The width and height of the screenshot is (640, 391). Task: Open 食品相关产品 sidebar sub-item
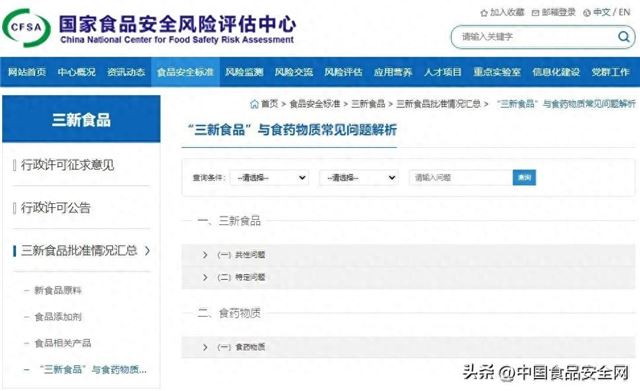[x=63, y=343]
